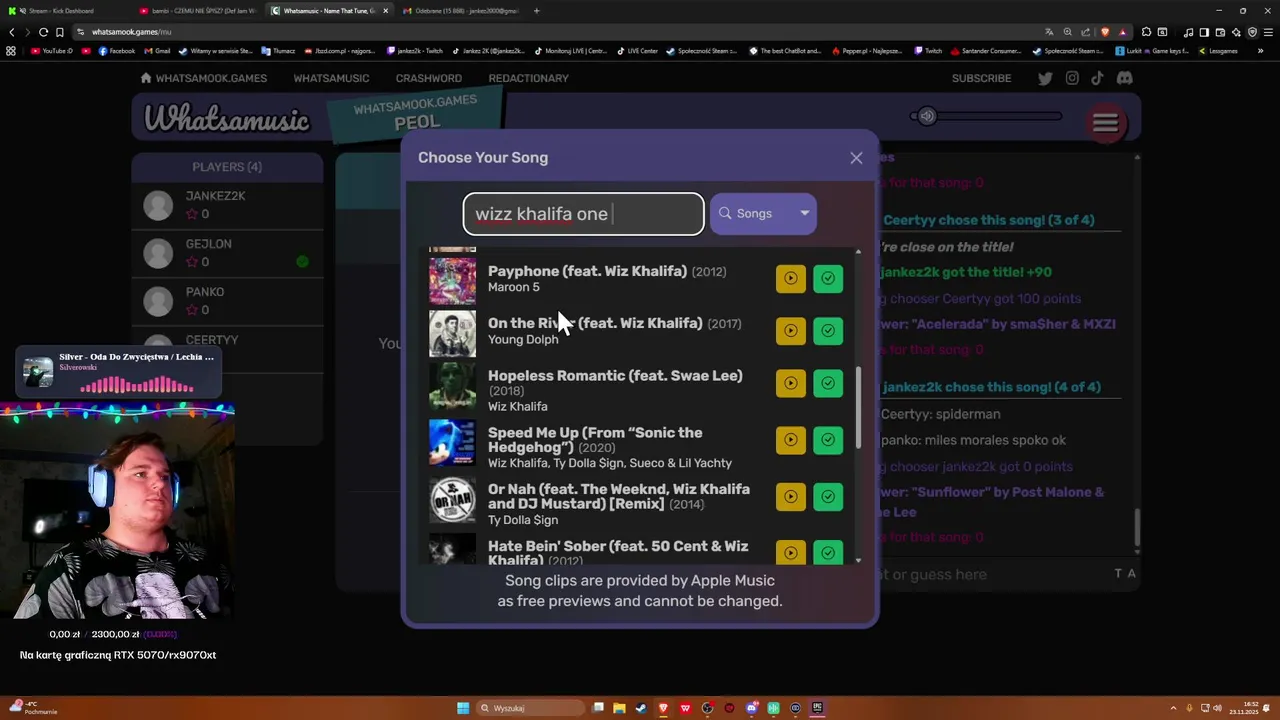1280x720 pixels.
Task: Mute the game volume speaker icon
Action: pos(927,116)
